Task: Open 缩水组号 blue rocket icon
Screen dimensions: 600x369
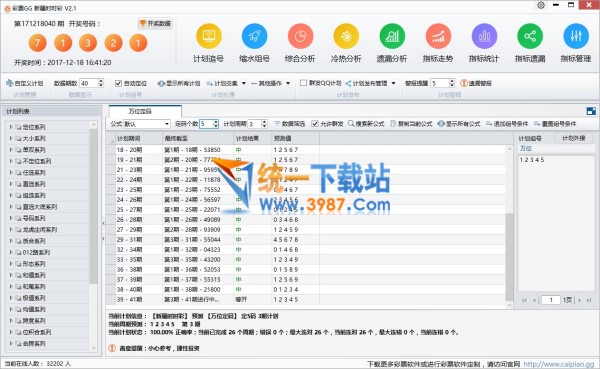Action: coord(254,36)
